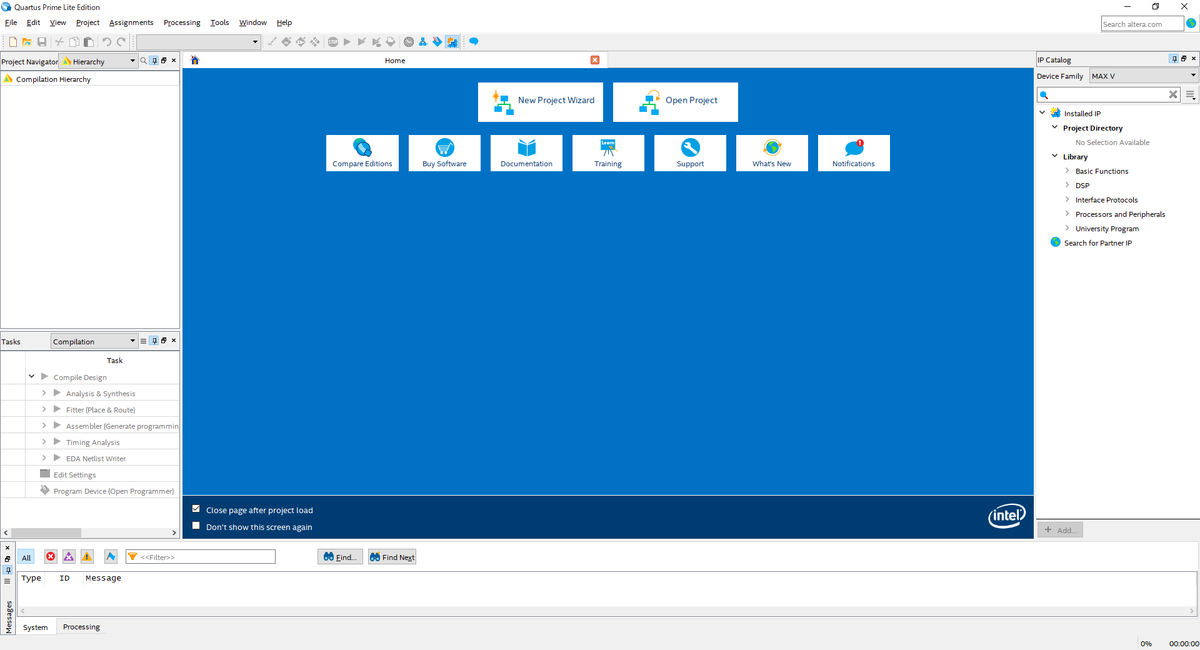Open the Hierarchy dropdown in Project Navigator

click(98, 61)
